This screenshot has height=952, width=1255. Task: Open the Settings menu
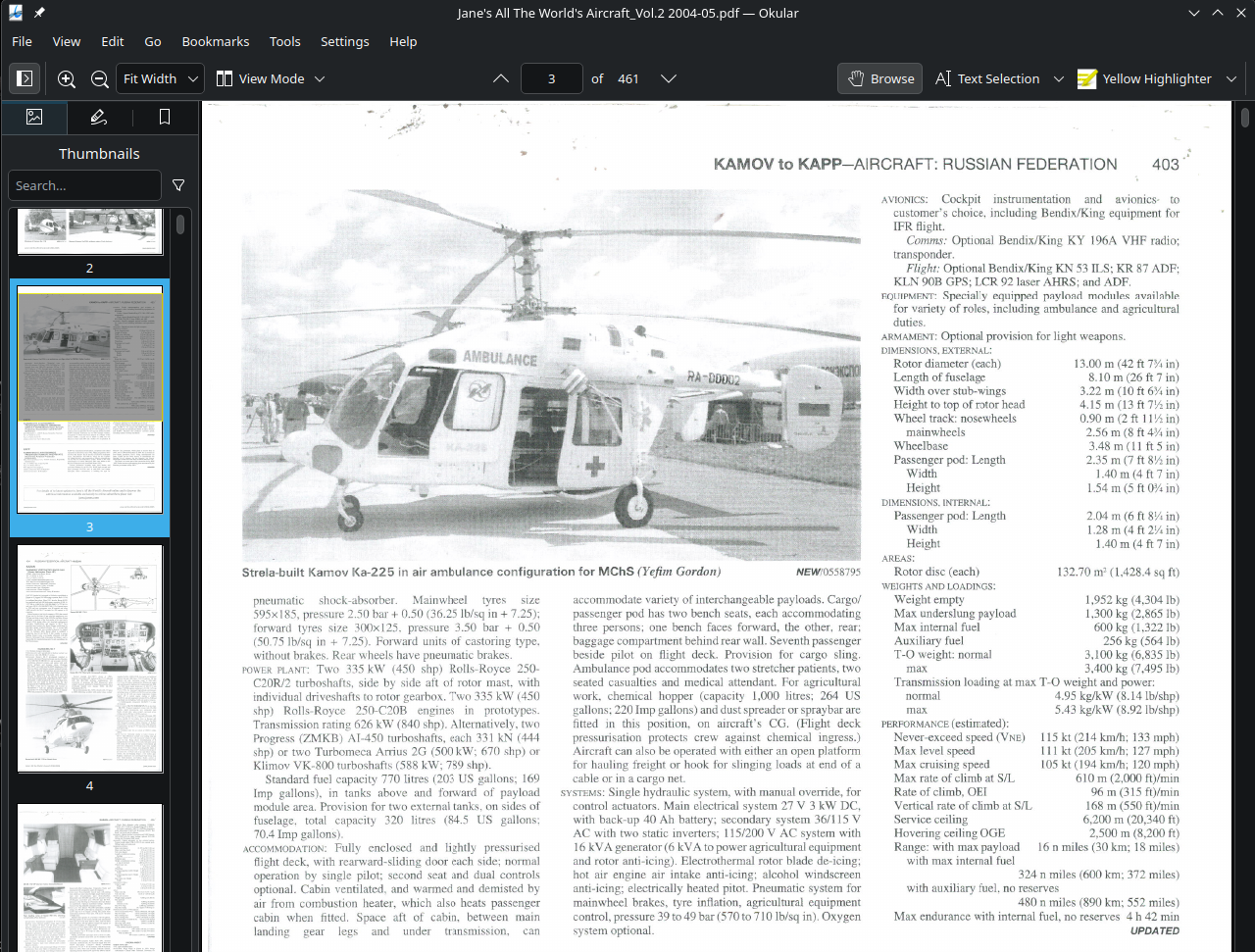click(344, 41)
